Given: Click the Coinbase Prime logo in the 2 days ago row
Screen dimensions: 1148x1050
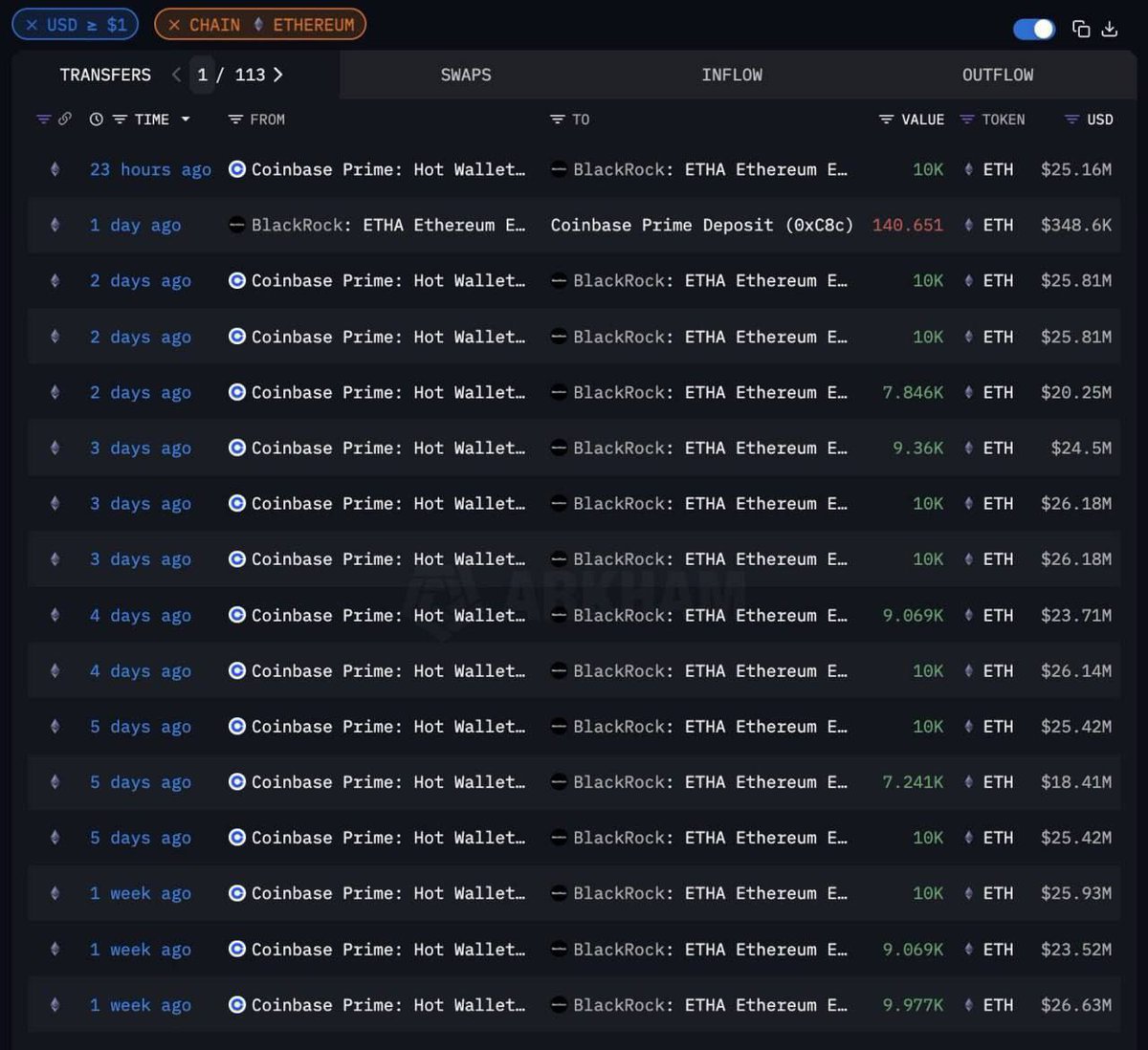Looking at the screenshot, I should point(235,280).
